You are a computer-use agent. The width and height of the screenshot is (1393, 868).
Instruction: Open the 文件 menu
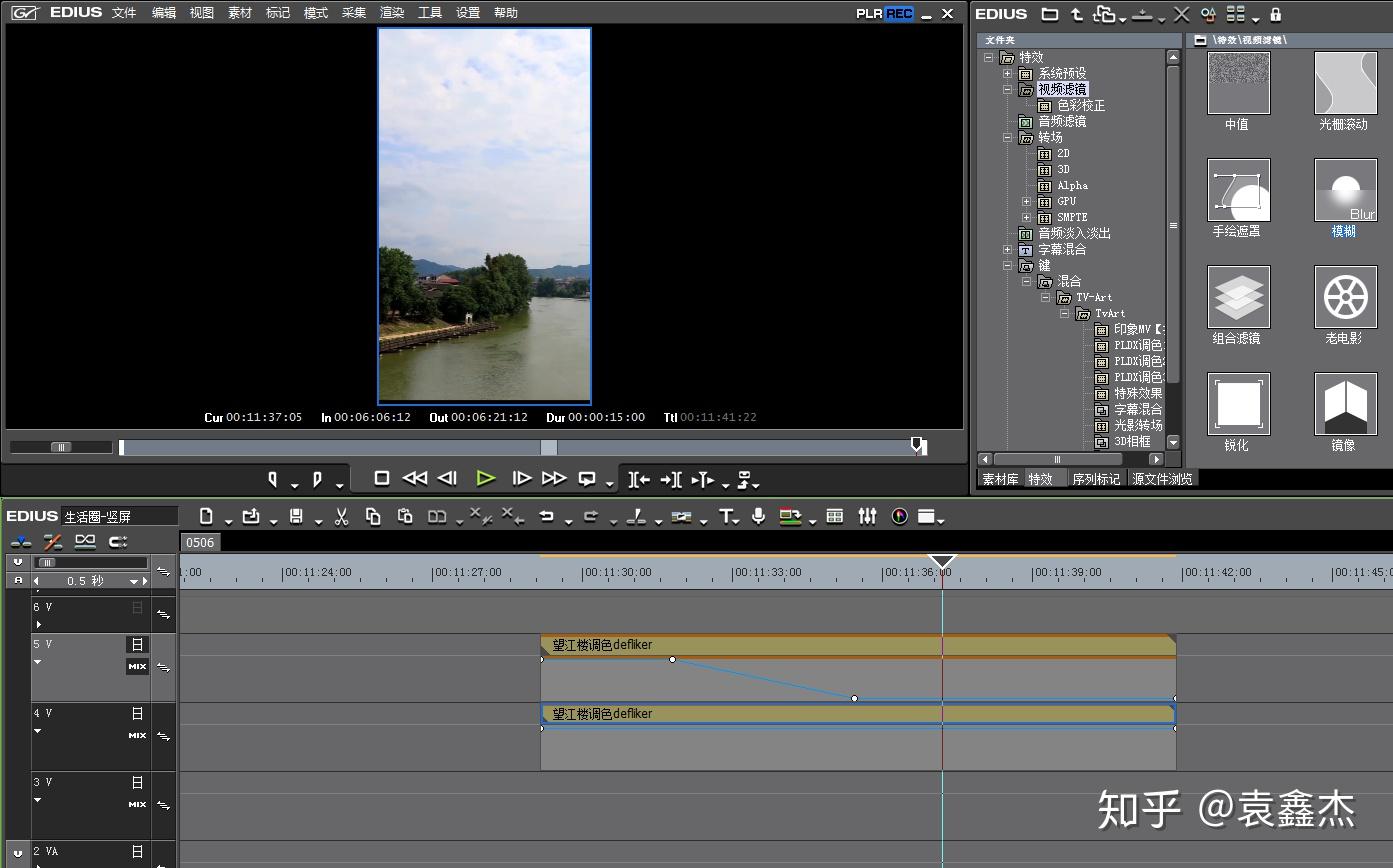click(124, 13)
